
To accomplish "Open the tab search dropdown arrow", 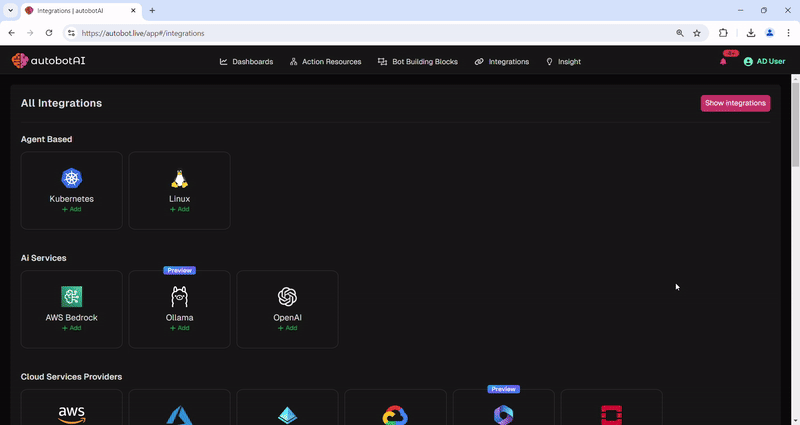I will [x=10, y=10].
